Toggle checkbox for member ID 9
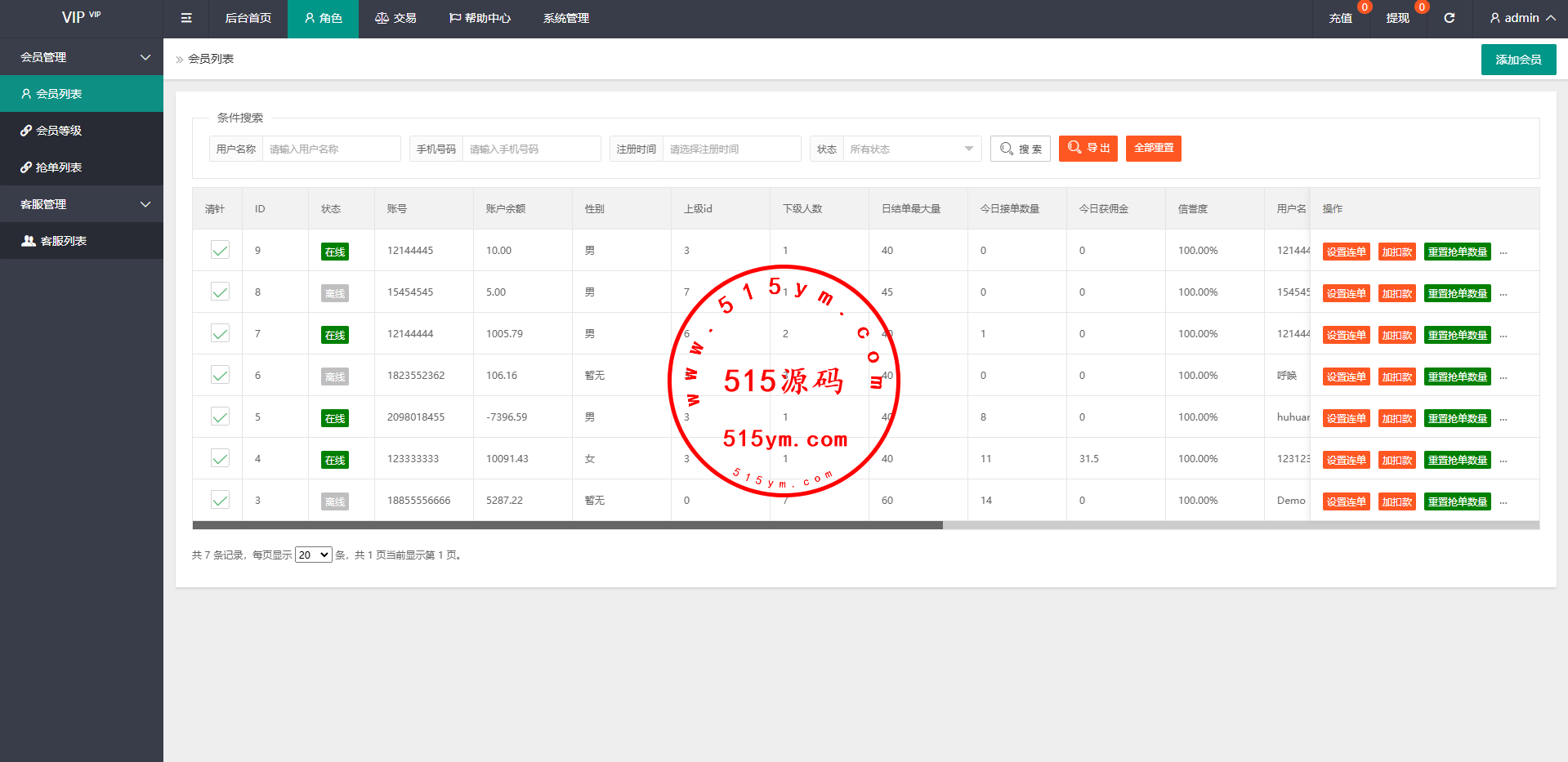The height and width of the screenshot is (762, 1568). click(220, 250)
